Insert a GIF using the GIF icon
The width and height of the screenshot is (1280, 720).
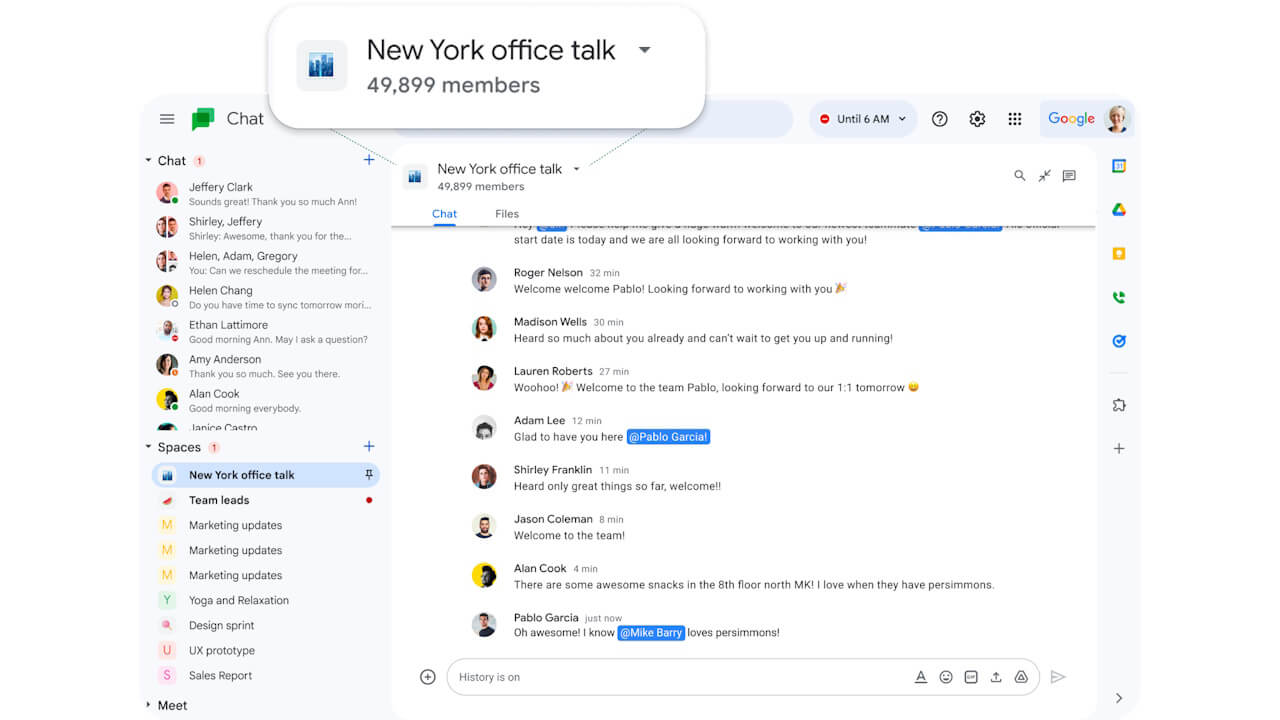coord(970,677)
